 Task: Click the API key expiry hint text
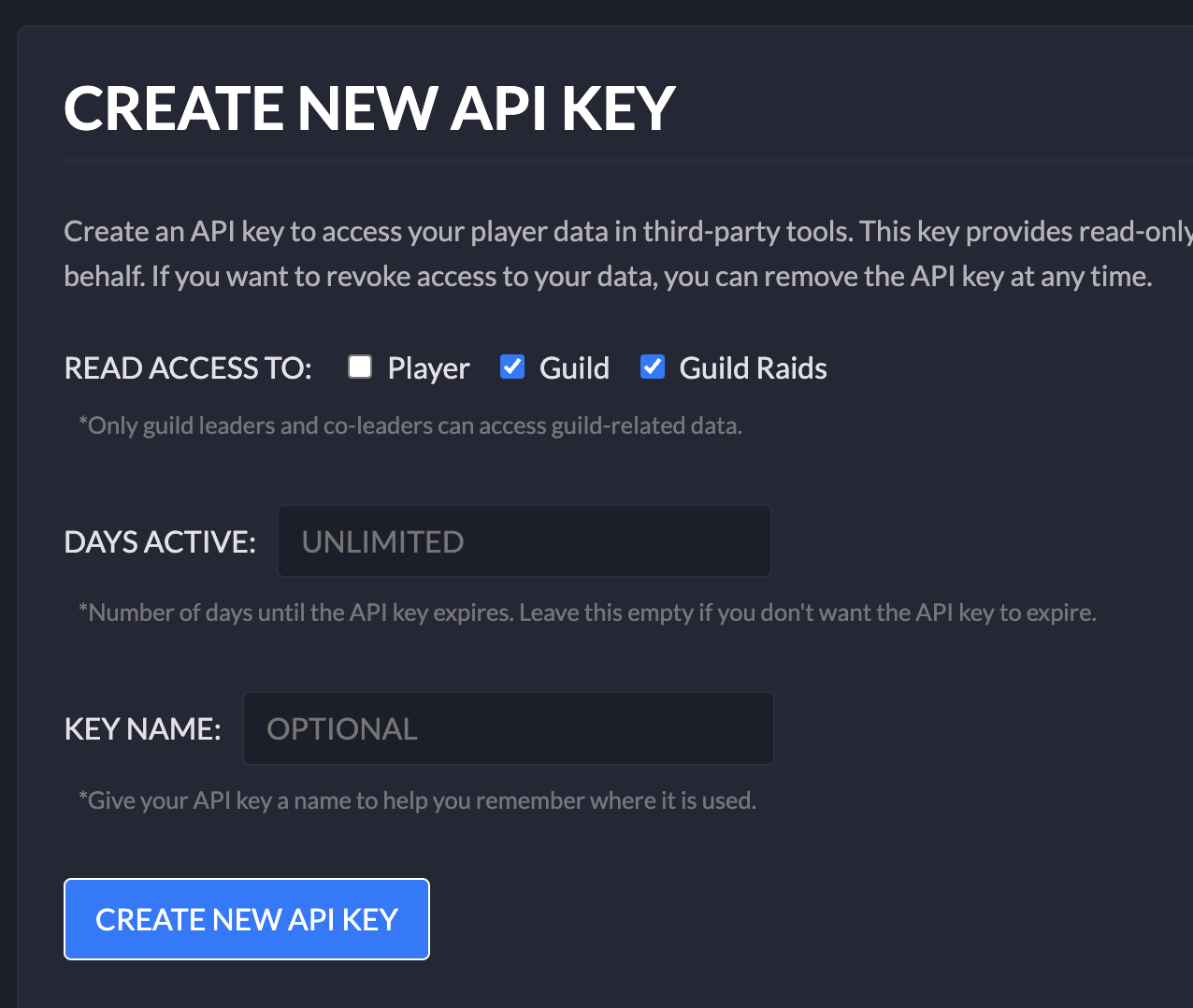coord(587,613)
